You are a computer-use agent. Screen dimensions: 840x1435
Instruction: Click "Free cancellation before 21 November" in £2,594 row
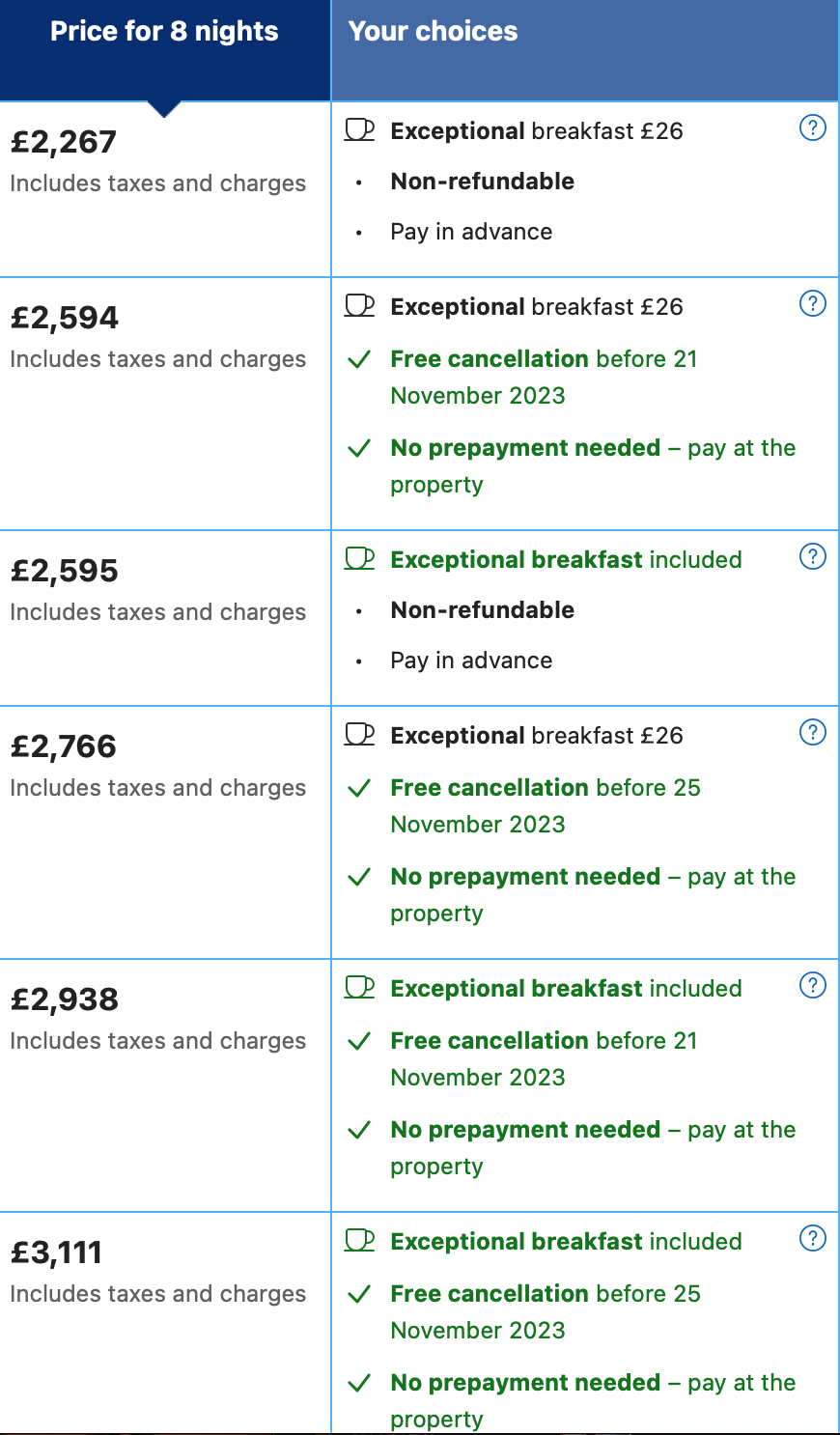[x=544, y=377]
